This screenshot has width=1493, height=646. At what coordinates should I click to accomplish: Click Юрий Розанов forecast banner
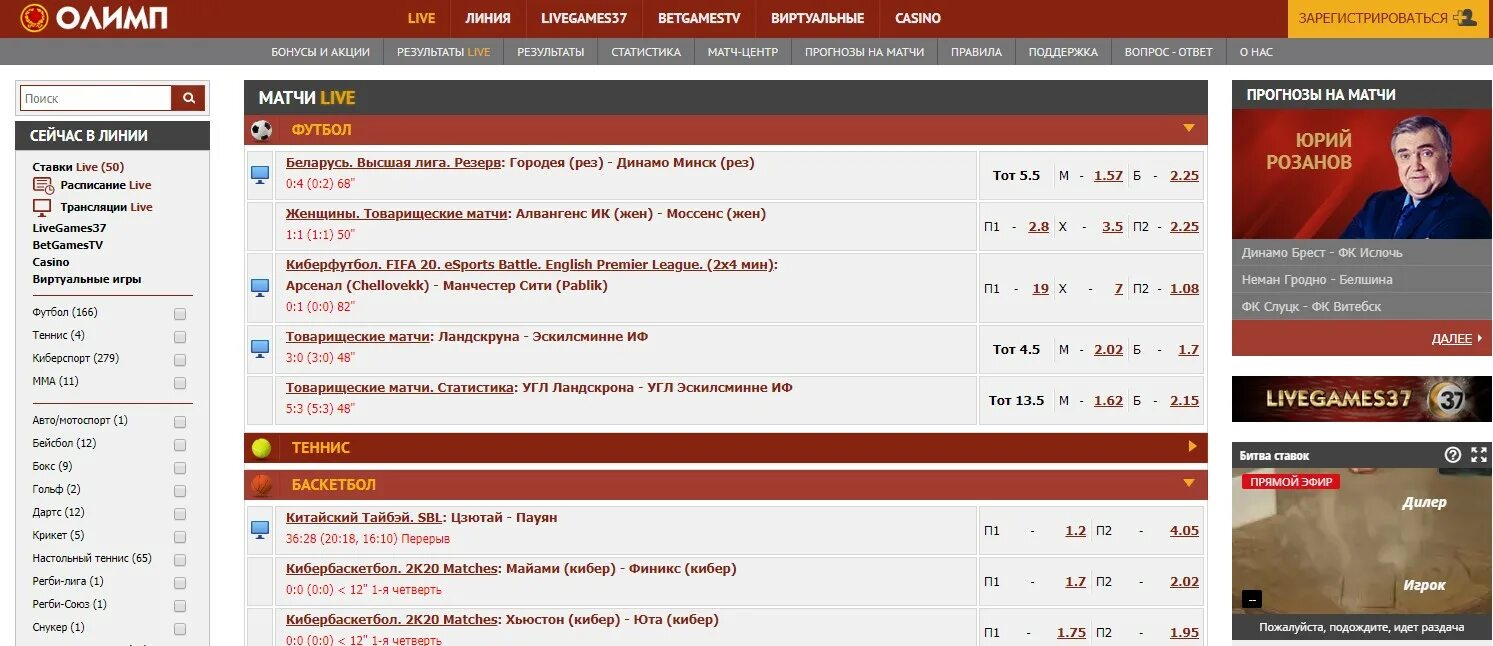pos(1362,174)
